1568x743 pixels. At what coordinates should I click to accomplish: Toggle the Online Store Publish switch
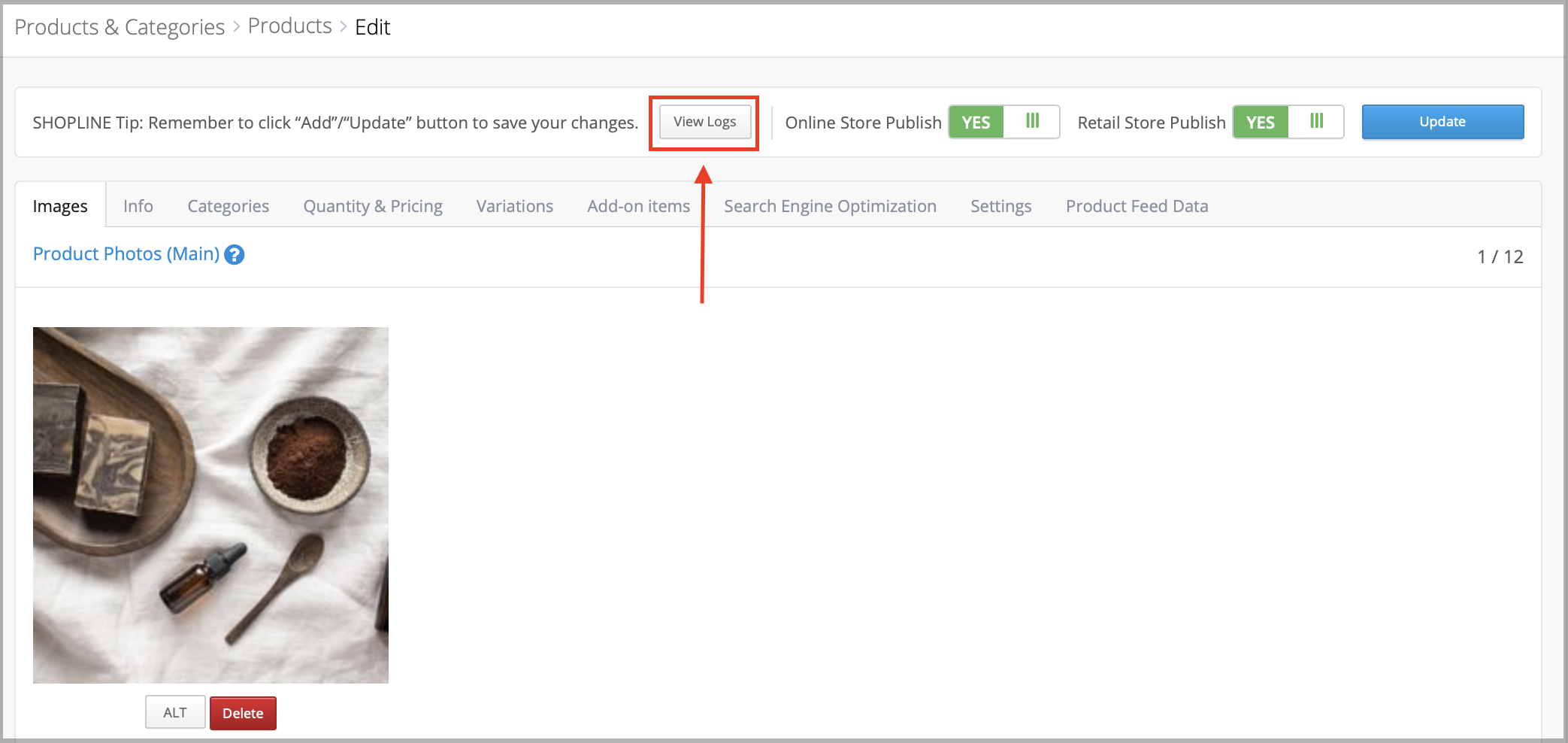point(1003,122)
